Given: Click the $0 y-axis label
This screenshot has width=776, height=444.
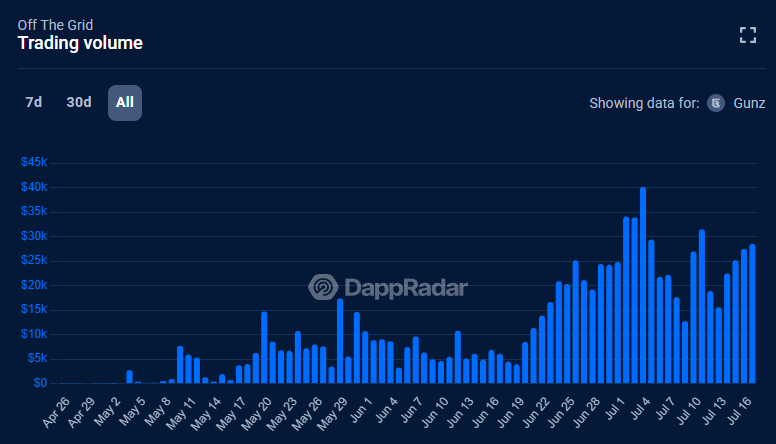Looking at the screenshot, I should 41,383.
